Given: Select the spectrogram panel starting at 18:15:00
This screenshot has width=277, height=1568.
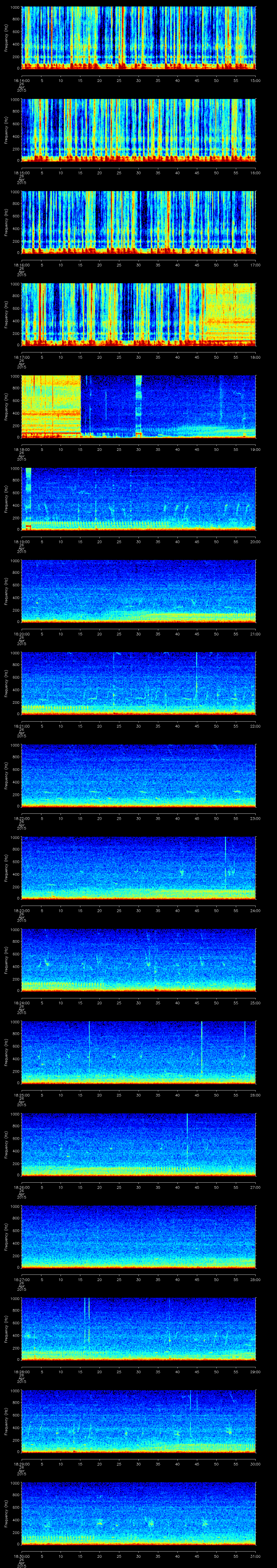Looking at the screenshot, I should click(x=139, y=130).
